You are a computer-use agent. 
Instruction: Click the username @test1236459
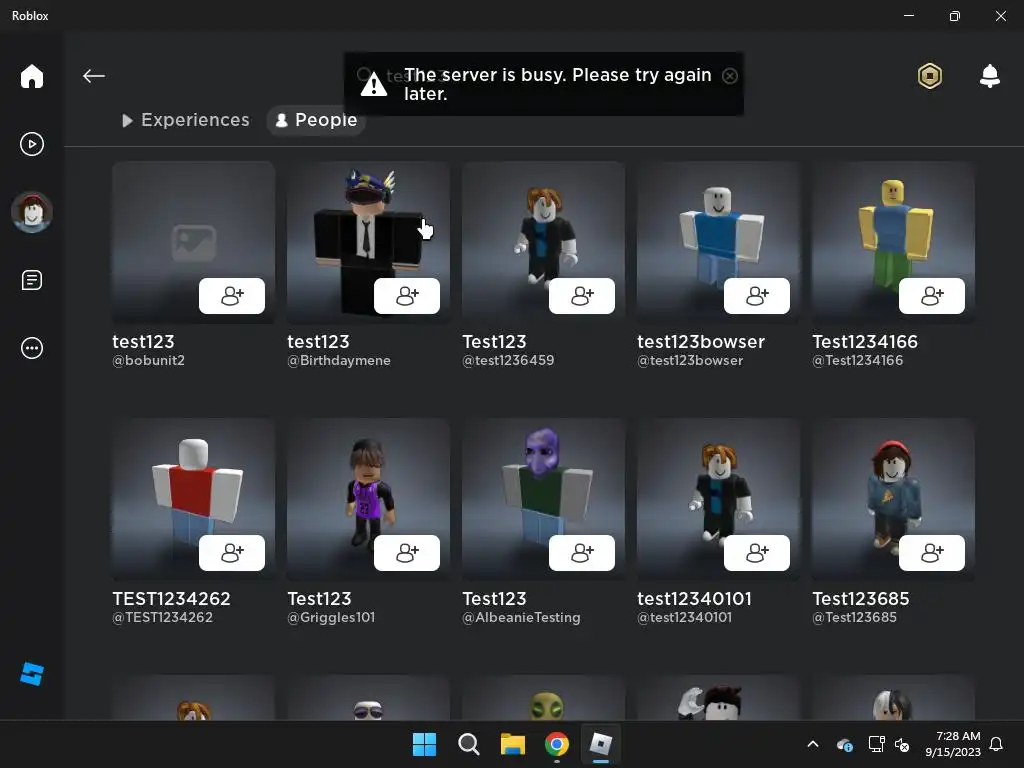click(x=508, y=360)
